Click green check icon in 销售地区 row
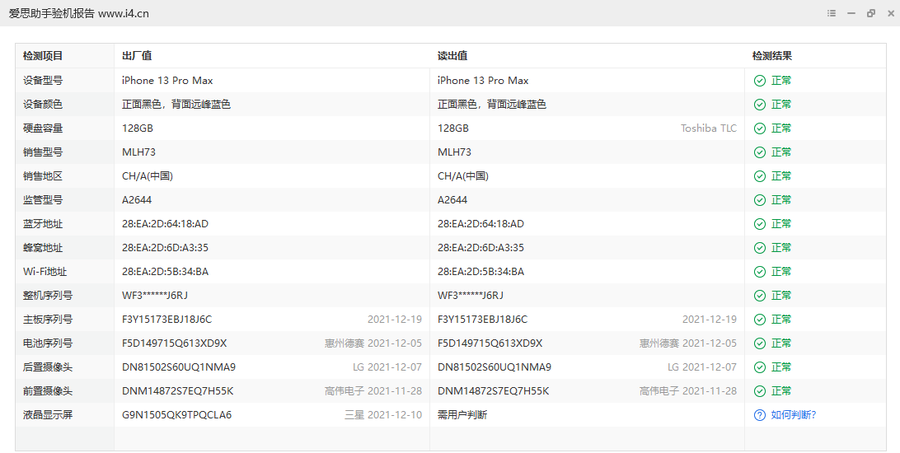Image resolution: width=900 pixels, height=453 pixels. [x=759, y=176]
